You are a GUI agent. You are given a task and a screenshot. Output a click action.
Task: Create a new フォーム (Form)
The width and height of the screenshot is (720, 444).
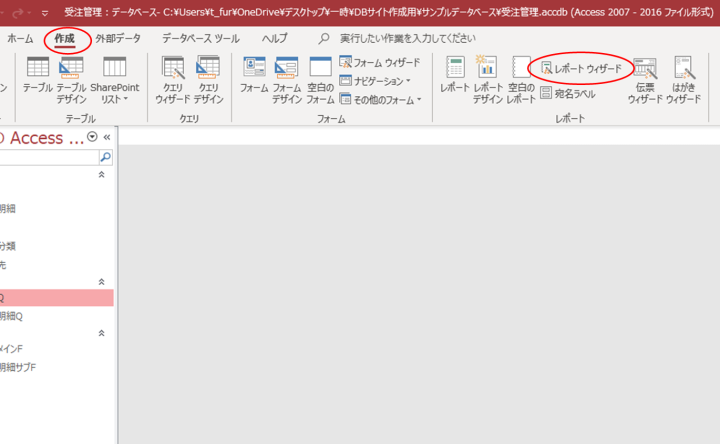pyautogui.click(x=253, y=77)
